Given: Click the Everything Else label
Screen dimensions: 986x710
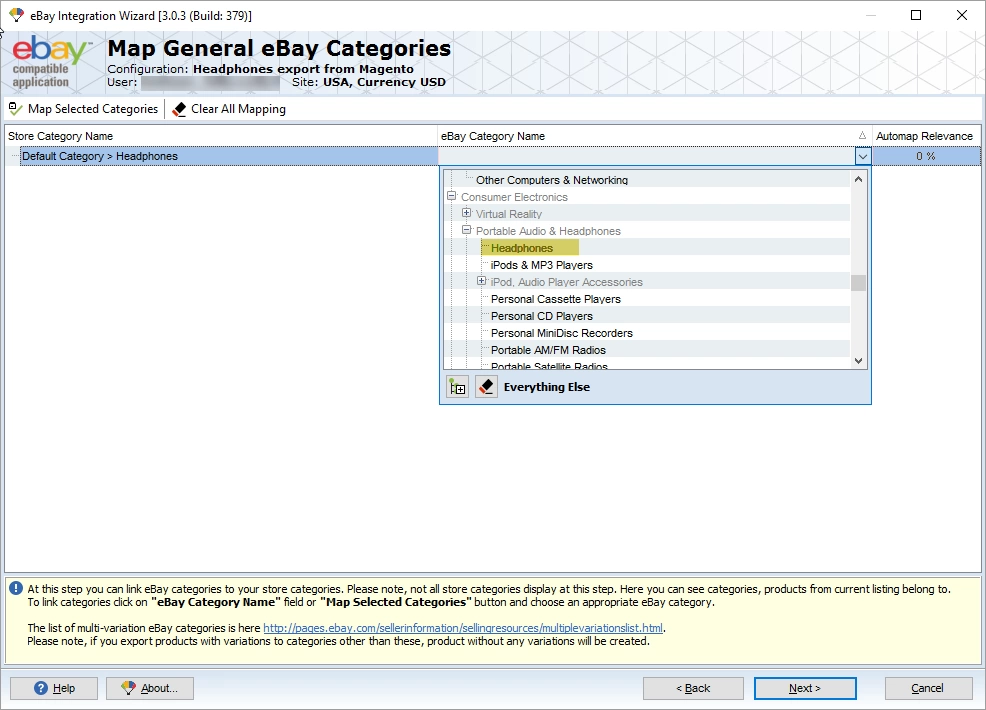Looking at the screenshot, I should click(x=547, y=387).
